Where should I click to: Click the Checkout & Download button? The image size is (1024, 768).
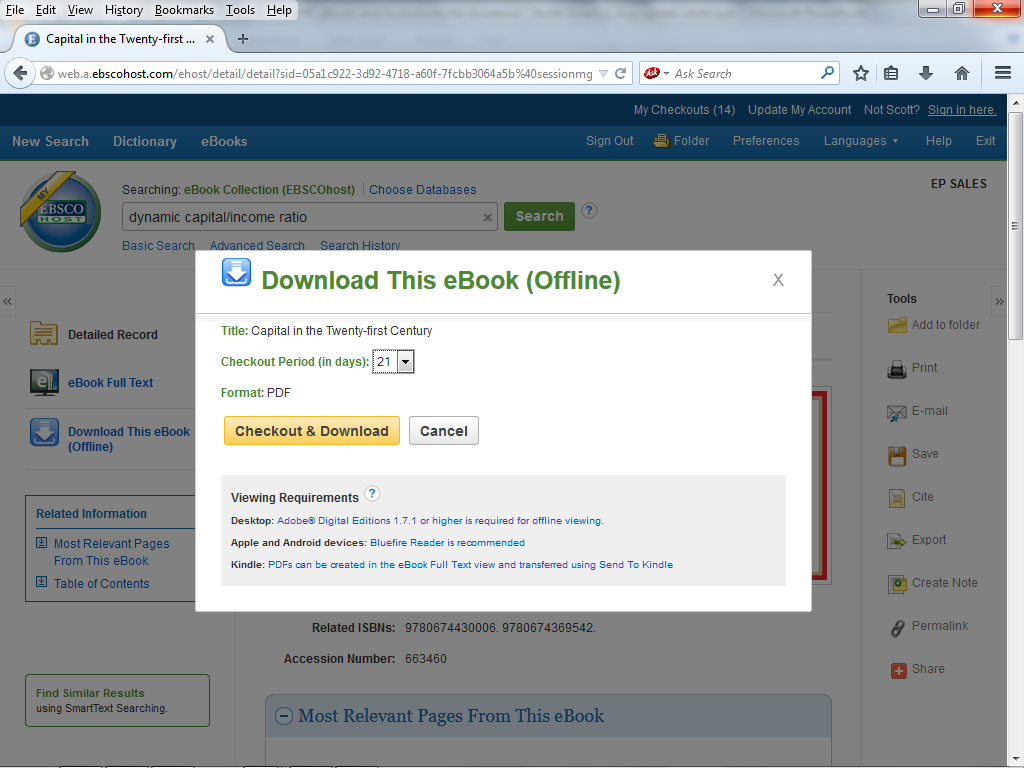coord(312,431)
